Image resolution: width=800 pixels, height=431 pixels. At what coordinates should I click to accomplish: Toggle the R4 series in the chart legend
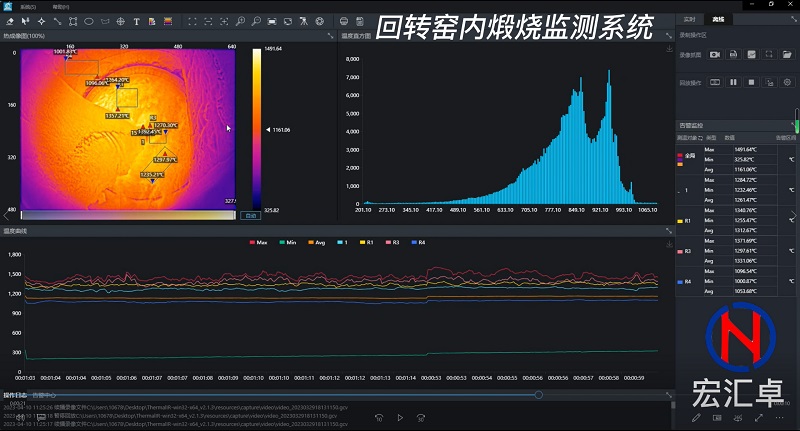click(418, 243)
